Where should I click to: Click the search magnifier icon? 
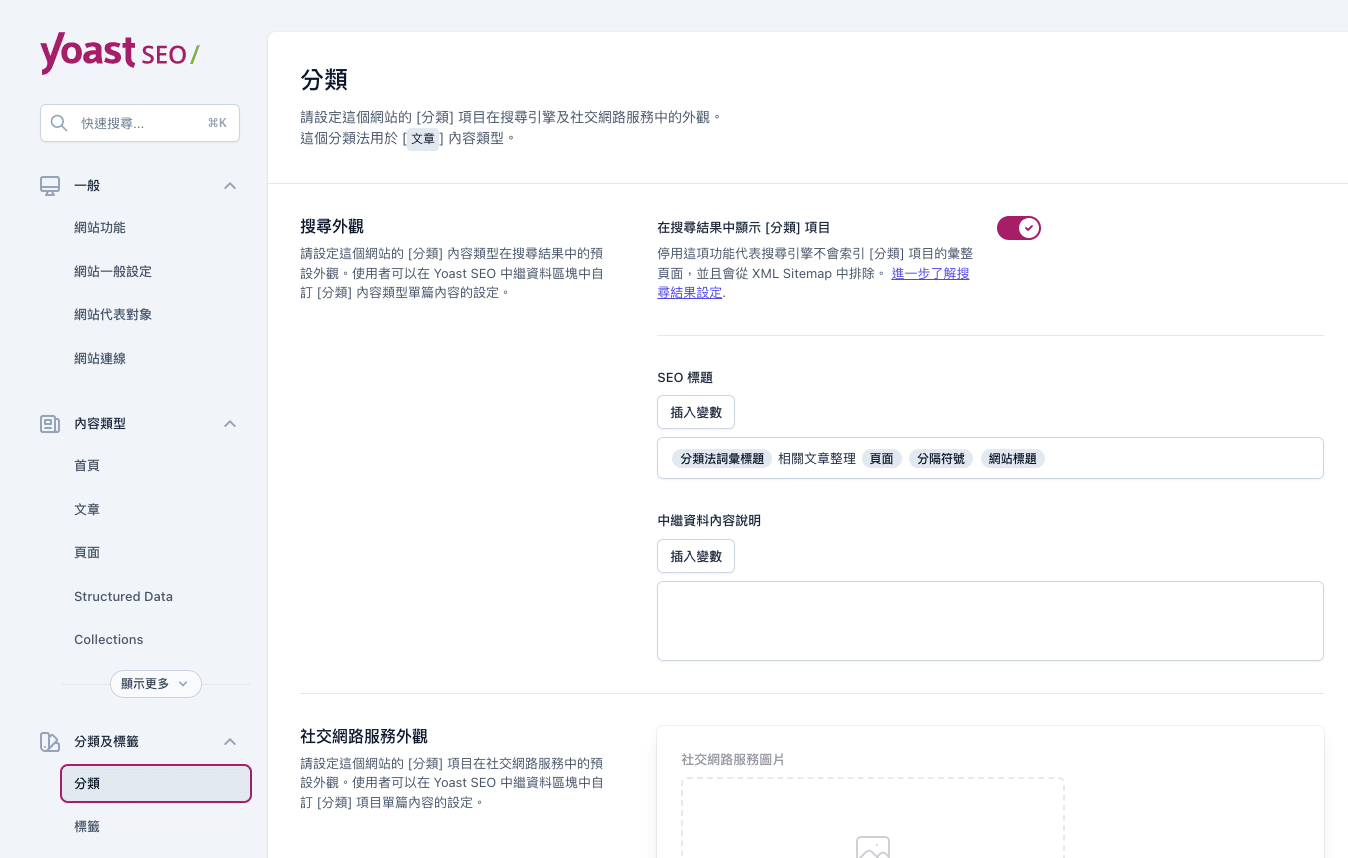tap(59, 123)
